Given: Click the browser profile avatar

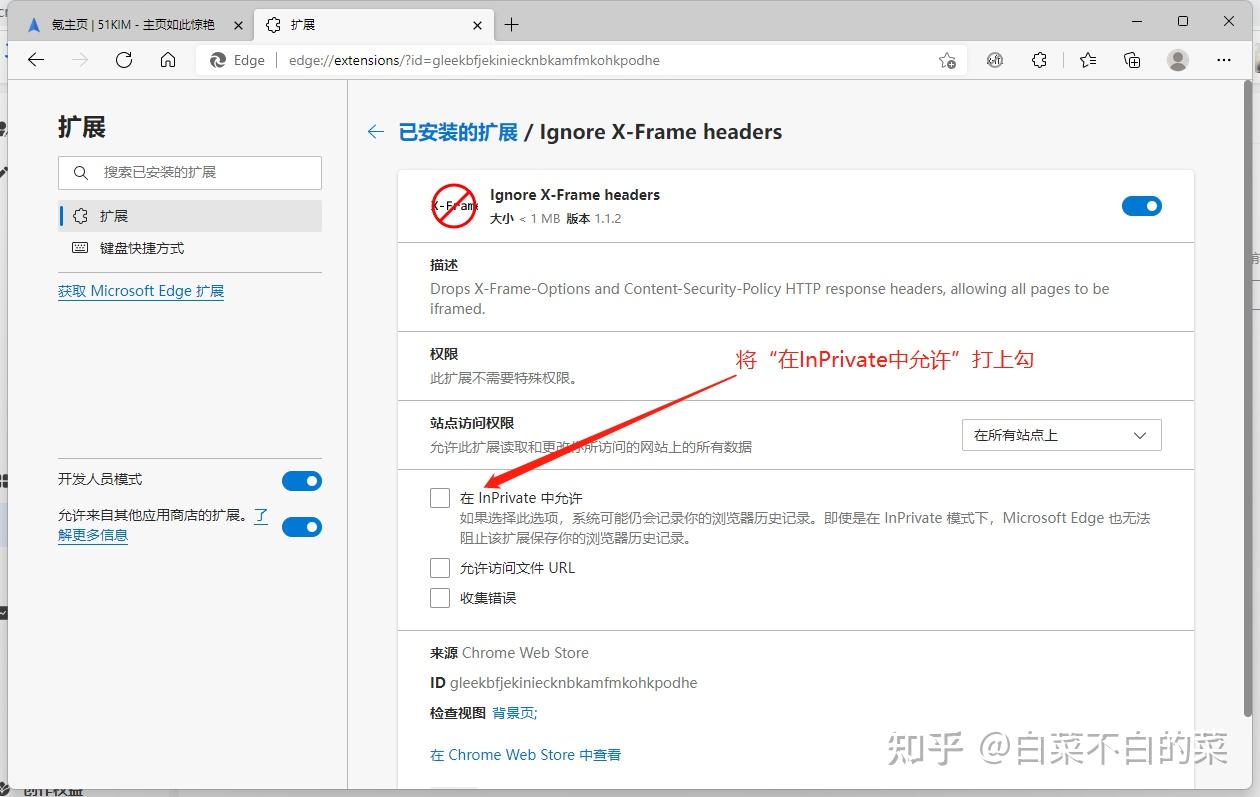Looking at the screenshot, I should pos(1178,60).
